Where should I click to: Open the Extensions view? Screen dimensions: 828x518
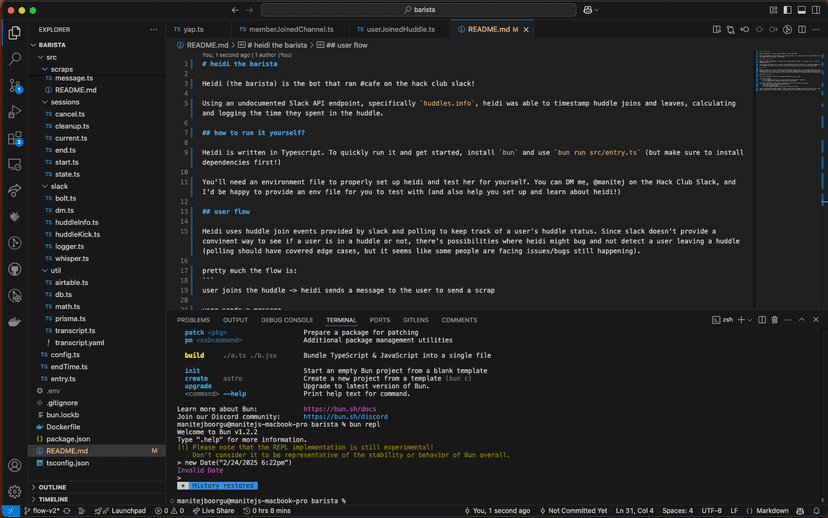pyautogui.click(x=14, y=138)
